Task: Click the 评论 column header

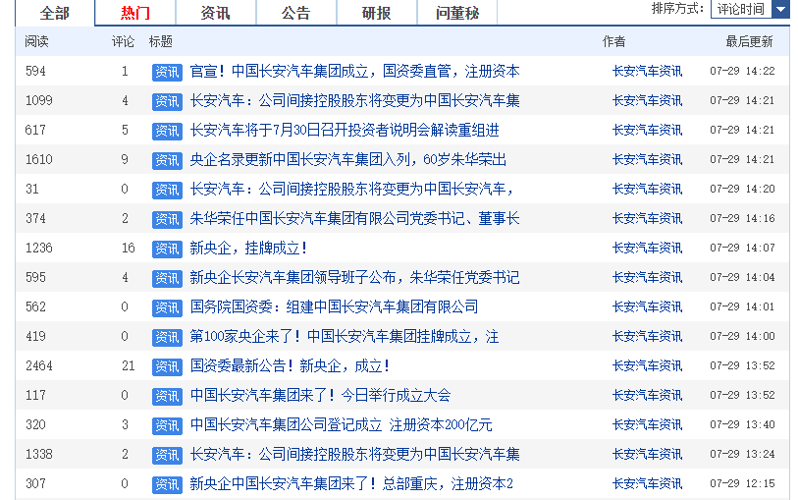Action: coord(123,42)
